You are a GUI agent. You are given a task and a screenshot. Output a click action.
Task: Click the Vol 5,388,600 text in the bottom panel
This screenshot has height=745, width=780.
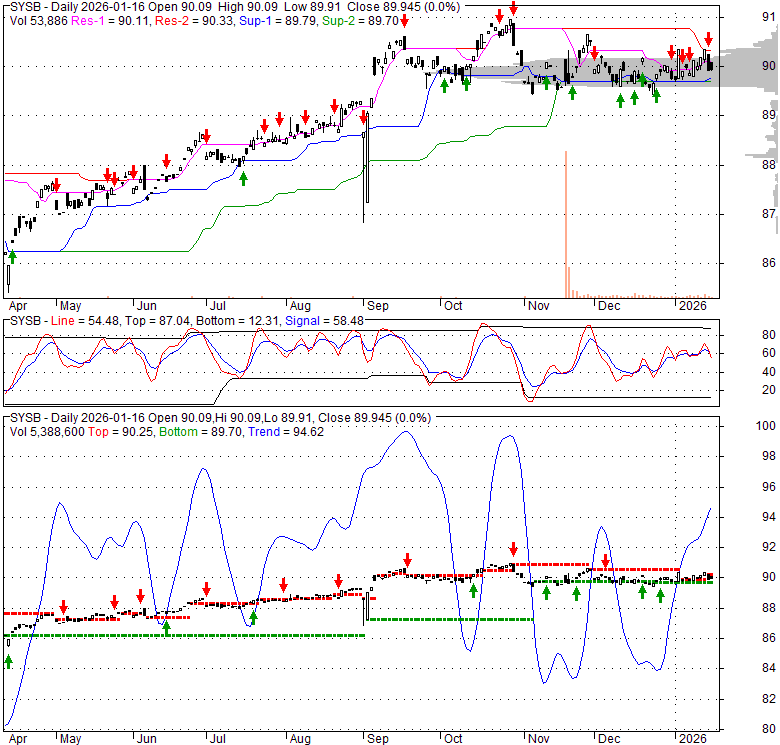click(51, 431)
